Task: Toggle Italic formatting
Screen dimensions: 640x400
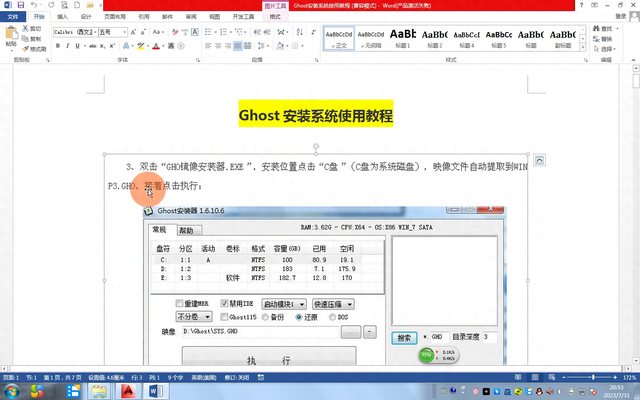Action: click(67, 46)
